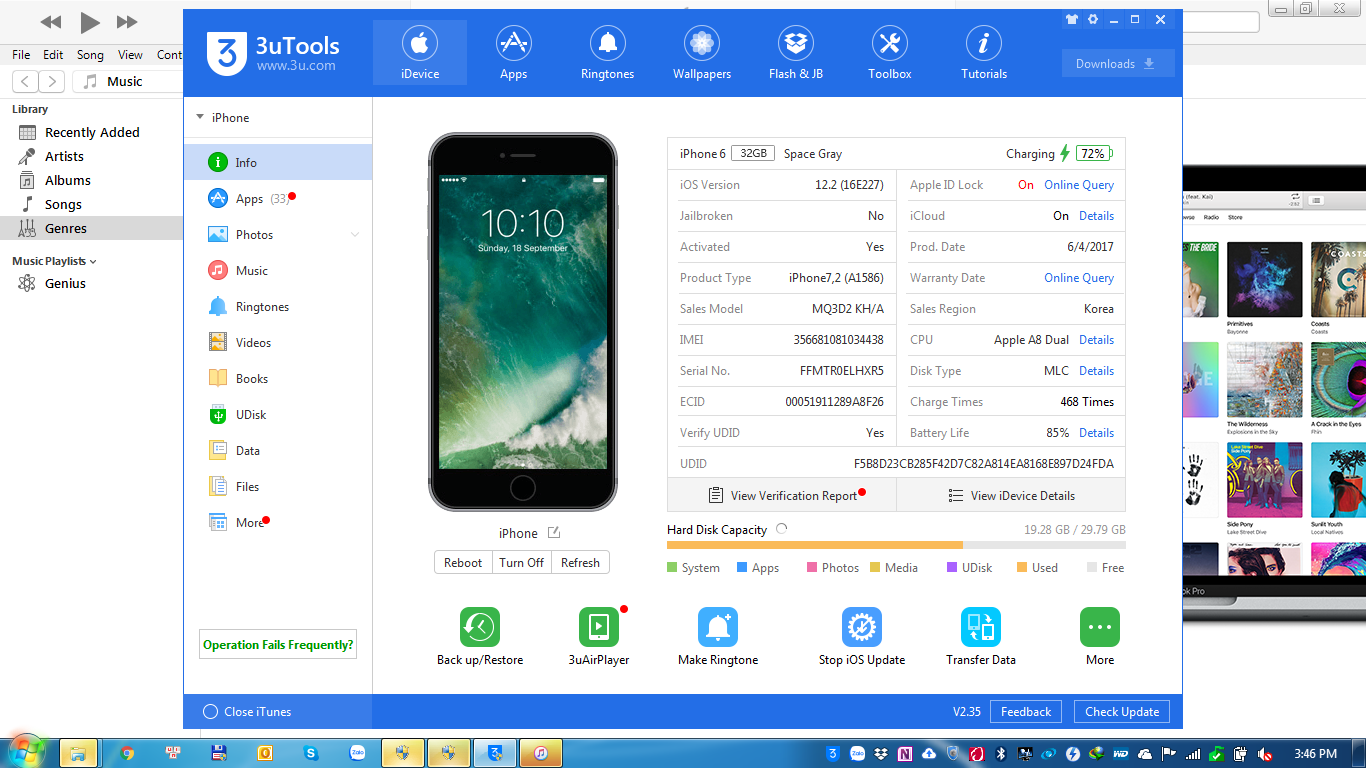Open the Make Ringtone tool
Image resolution: width=1366 pixels, height=768 pixels.
click(x=717, y=627)
